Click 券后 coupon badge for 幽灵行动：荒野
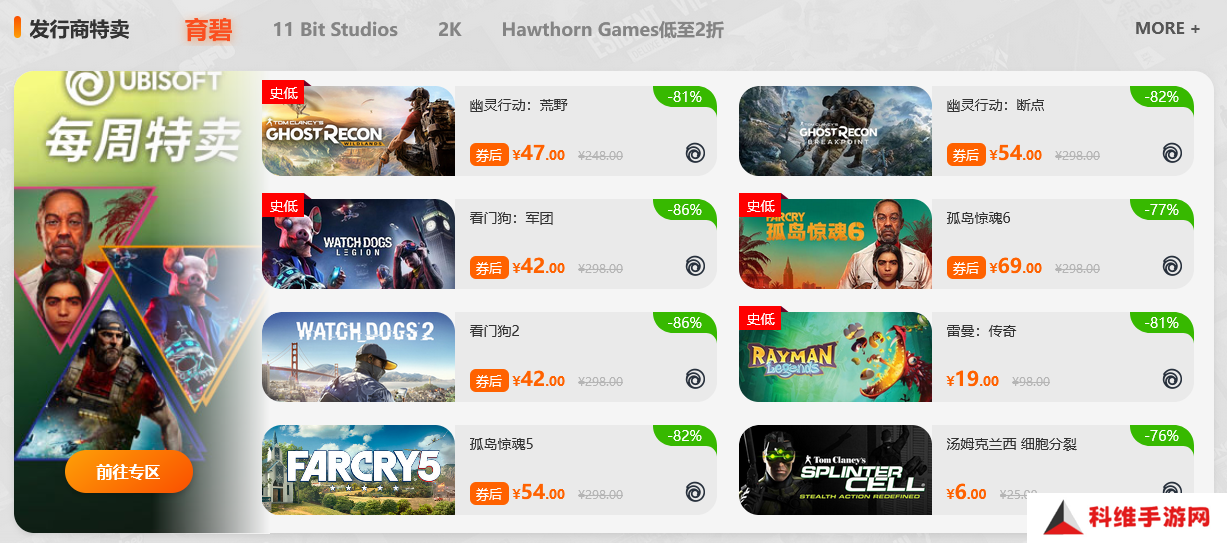Viewport: 1227px width, 543px height. click(x=489, y=155)
